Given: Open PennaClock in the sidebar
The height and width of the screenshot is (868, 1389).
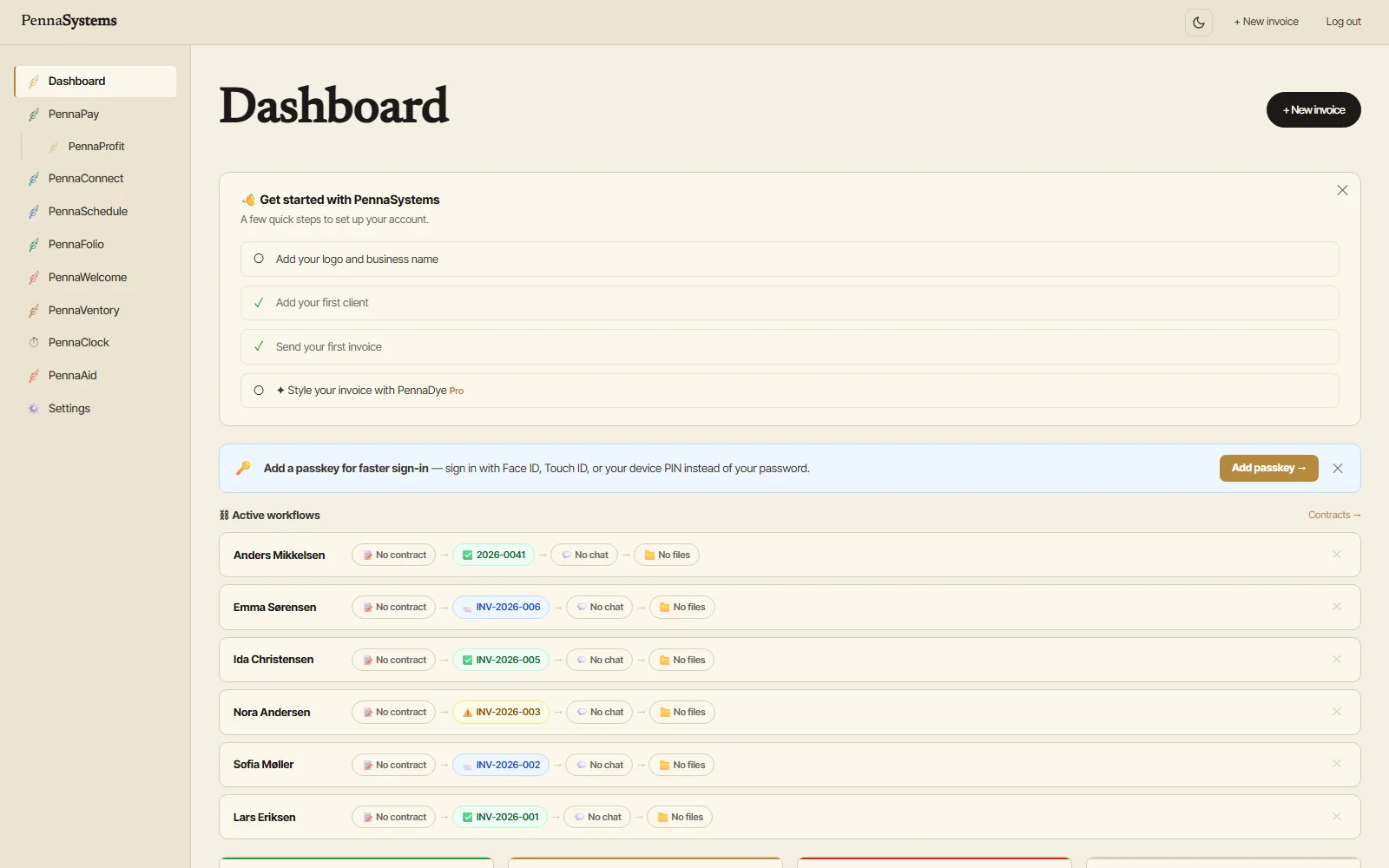Looking at the screenshot, I should (x=95, y=343).
